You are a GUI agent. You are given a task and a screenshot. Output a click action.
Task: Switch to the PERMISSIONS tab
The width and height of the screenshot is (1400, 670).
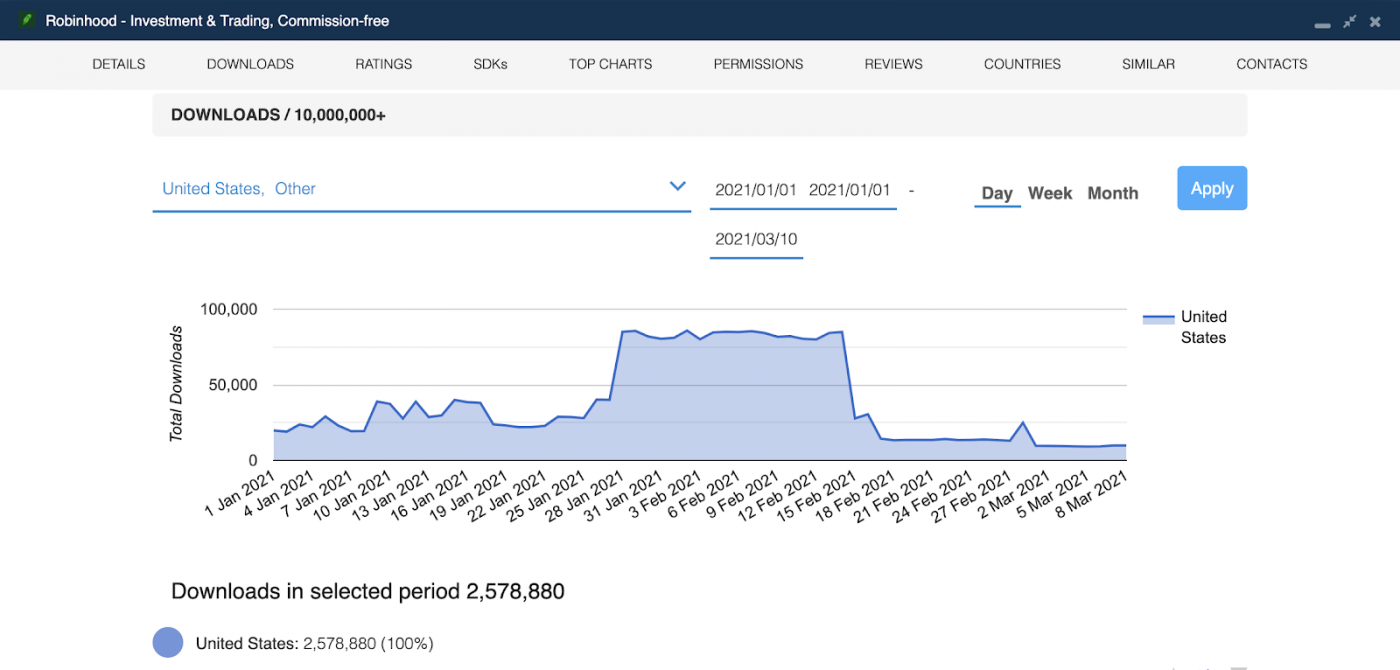click(758, 63)
